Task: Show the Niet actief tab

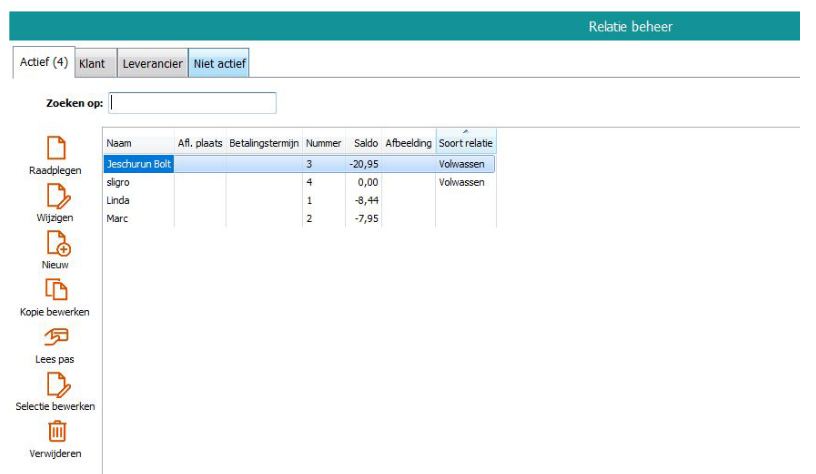Action: [219, 63]
